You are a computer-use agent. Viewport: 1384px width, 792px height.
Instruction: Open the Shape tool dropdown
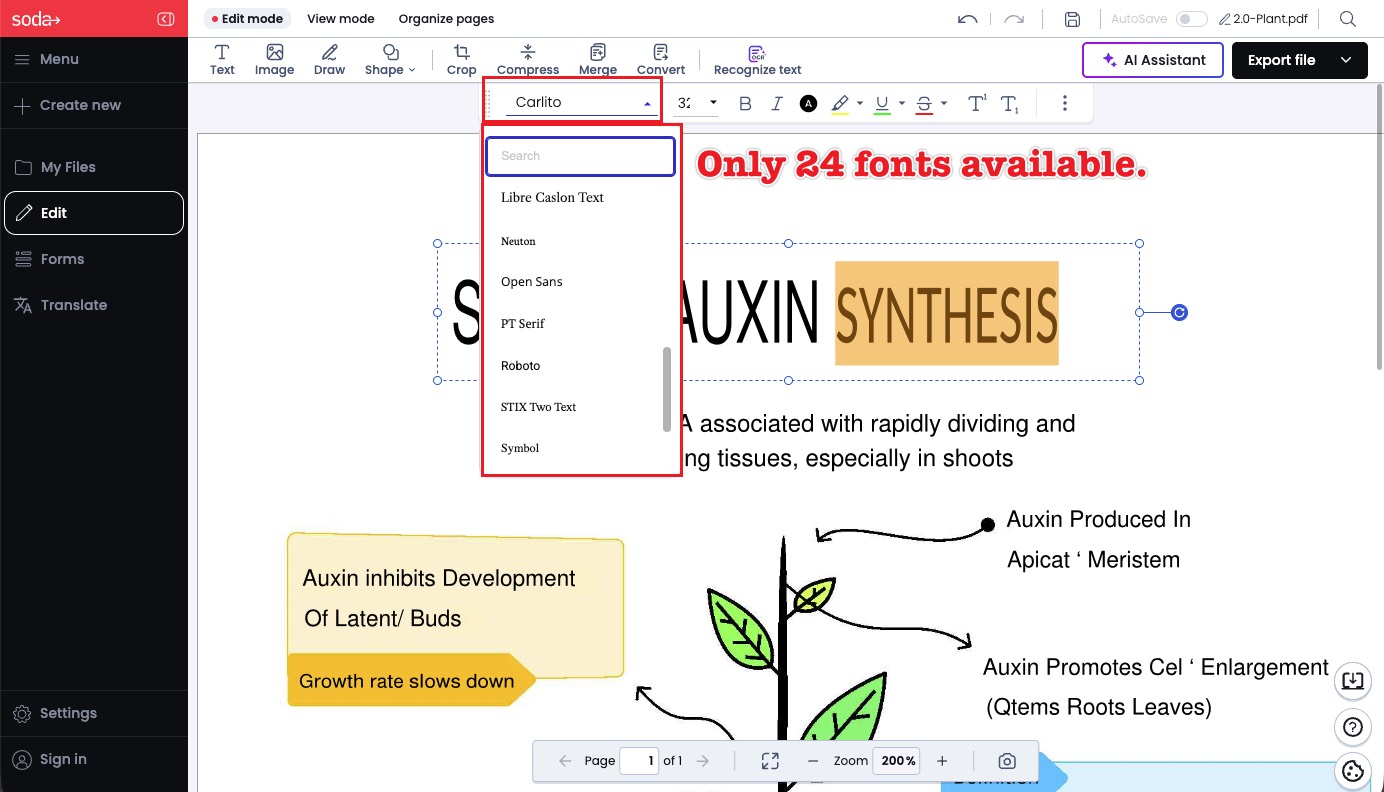click(x=390, y=60)
